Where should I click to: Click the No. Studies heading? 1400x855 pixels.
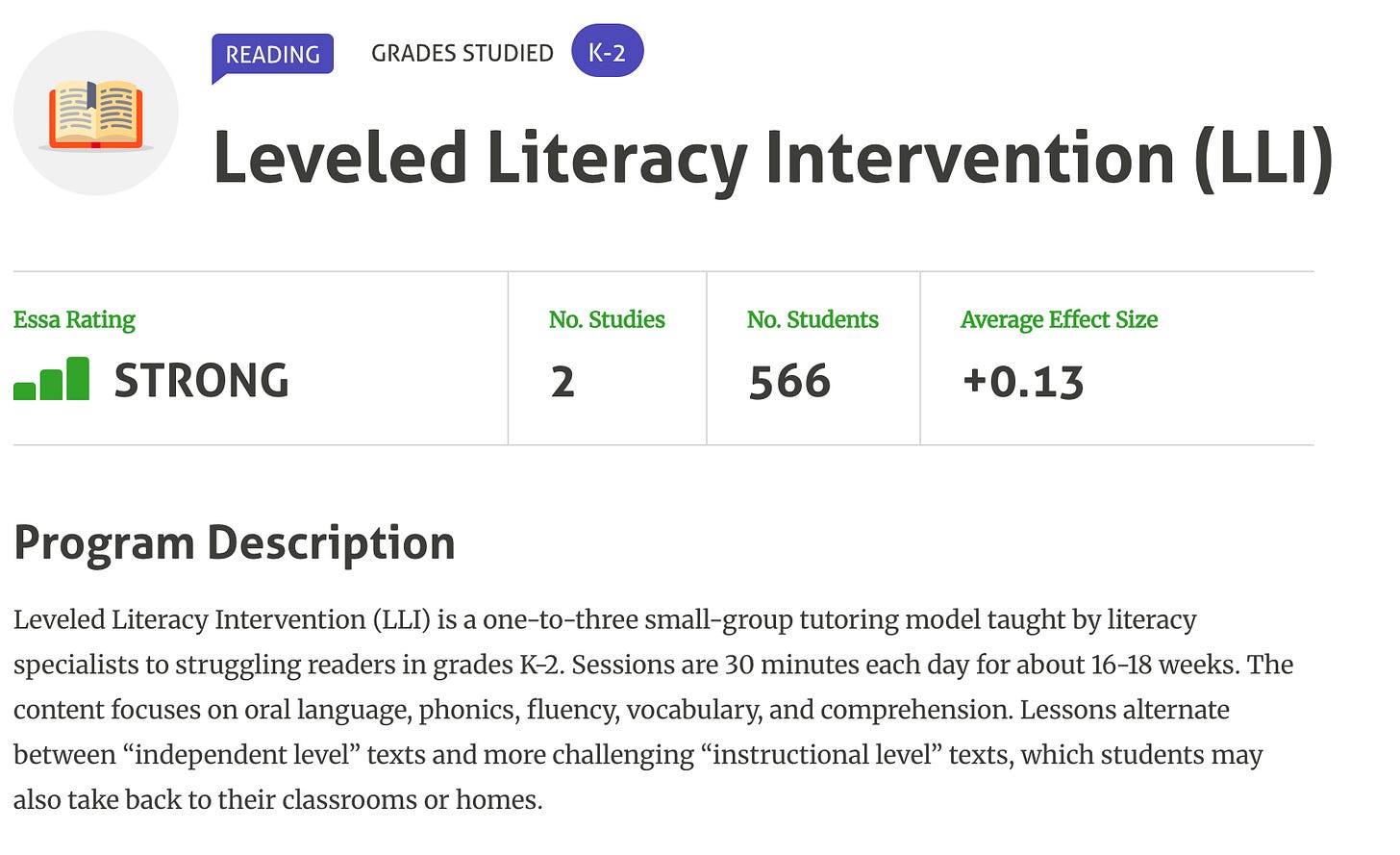(607, 319)
